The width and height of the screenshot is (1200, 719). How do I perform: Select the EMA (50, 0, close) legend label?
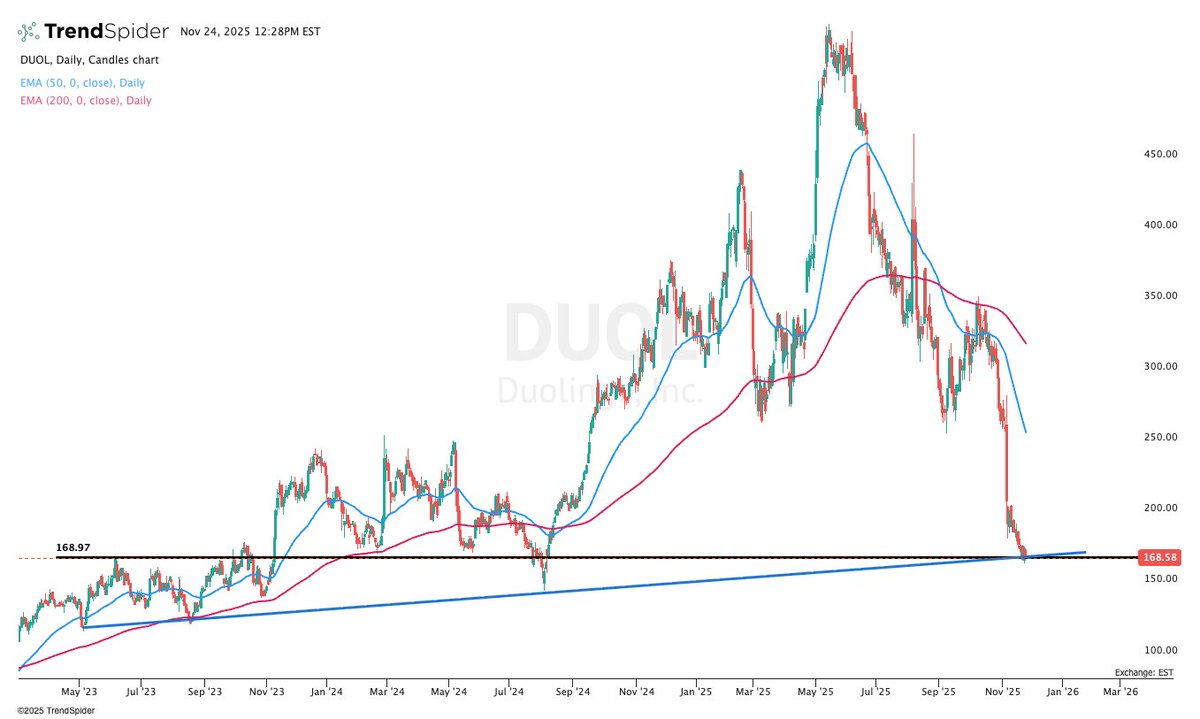pos(81,82)
